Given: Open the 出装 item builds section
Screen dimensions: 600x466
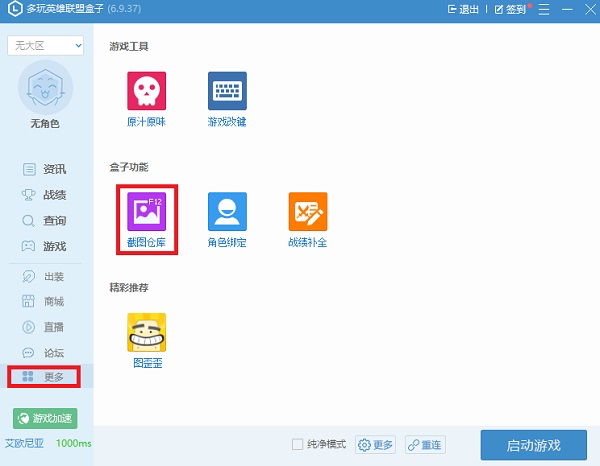Looking at the screenshot, I should click(x=44, y=276).
